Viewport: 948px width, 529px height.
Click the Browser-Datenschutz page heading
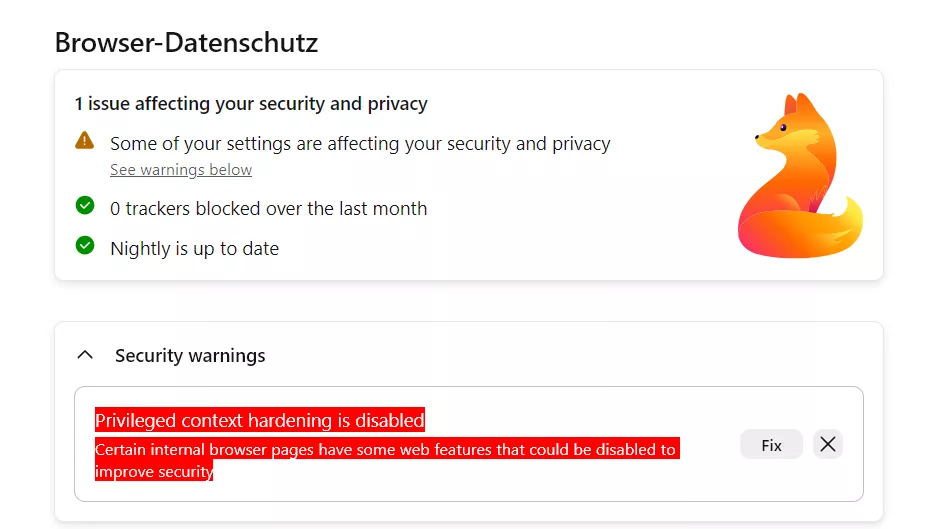(x=186, y=42)
